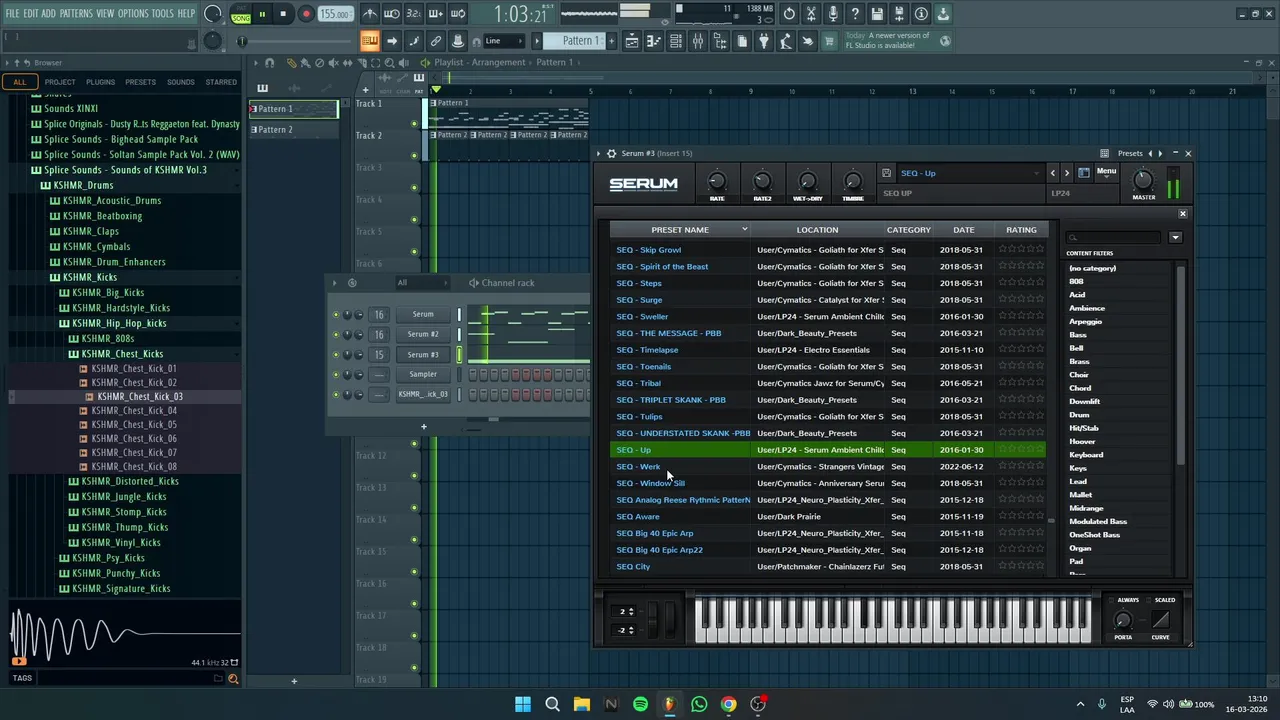Switch Pat/Song mode toggle

click(x=241, y=14)
